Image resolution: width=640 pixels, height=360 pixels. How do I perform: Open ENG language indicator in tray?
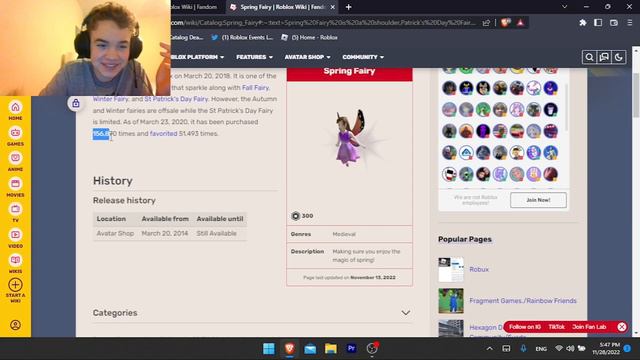coord(541,349)
